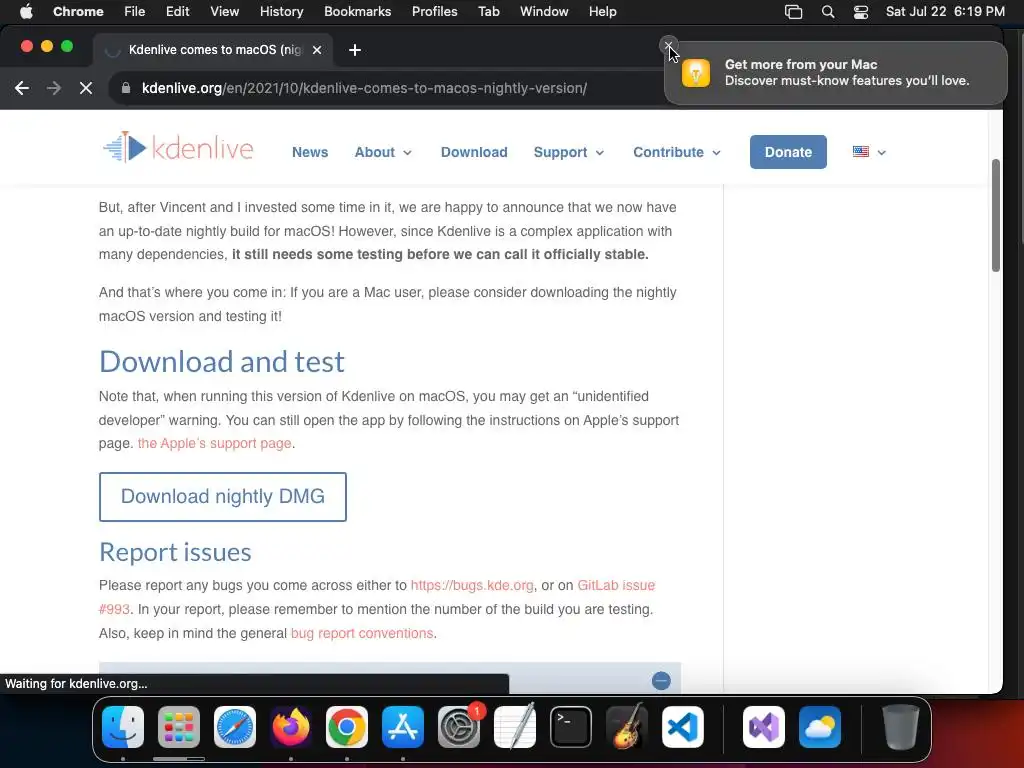Click the blue minus circle on the image

[x=661, y=680]
